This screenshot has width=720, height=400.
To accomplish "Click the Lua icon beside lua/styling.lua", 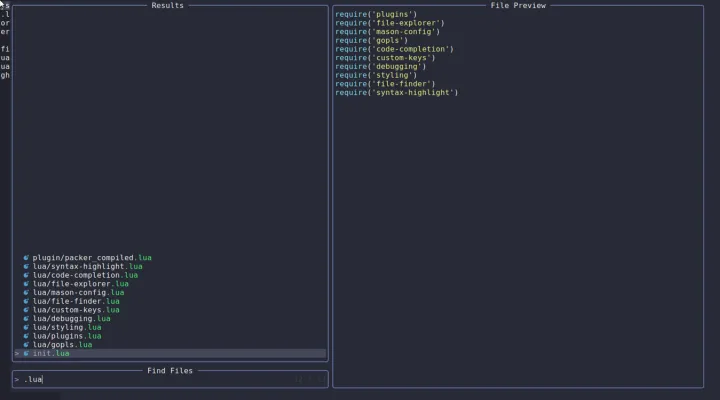I will coord(26,327).
